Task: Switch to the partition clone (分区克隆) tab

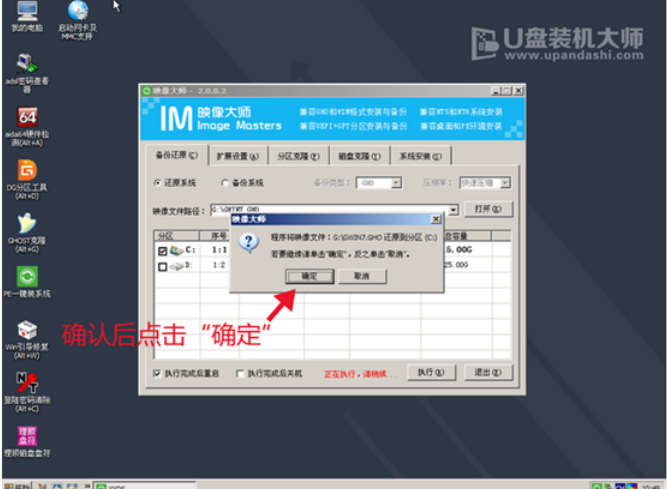Action: [301, 156]
